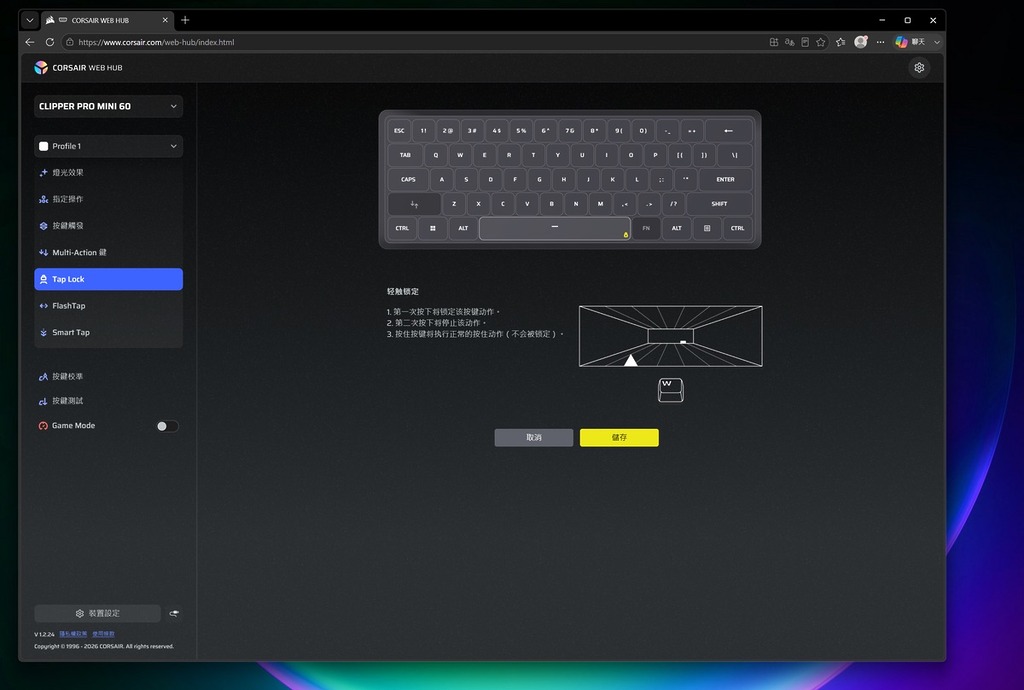The height and width of the screenshot is (690, 1024).
Task: Click the V1.2.24 version text
Action: (44, 635)
